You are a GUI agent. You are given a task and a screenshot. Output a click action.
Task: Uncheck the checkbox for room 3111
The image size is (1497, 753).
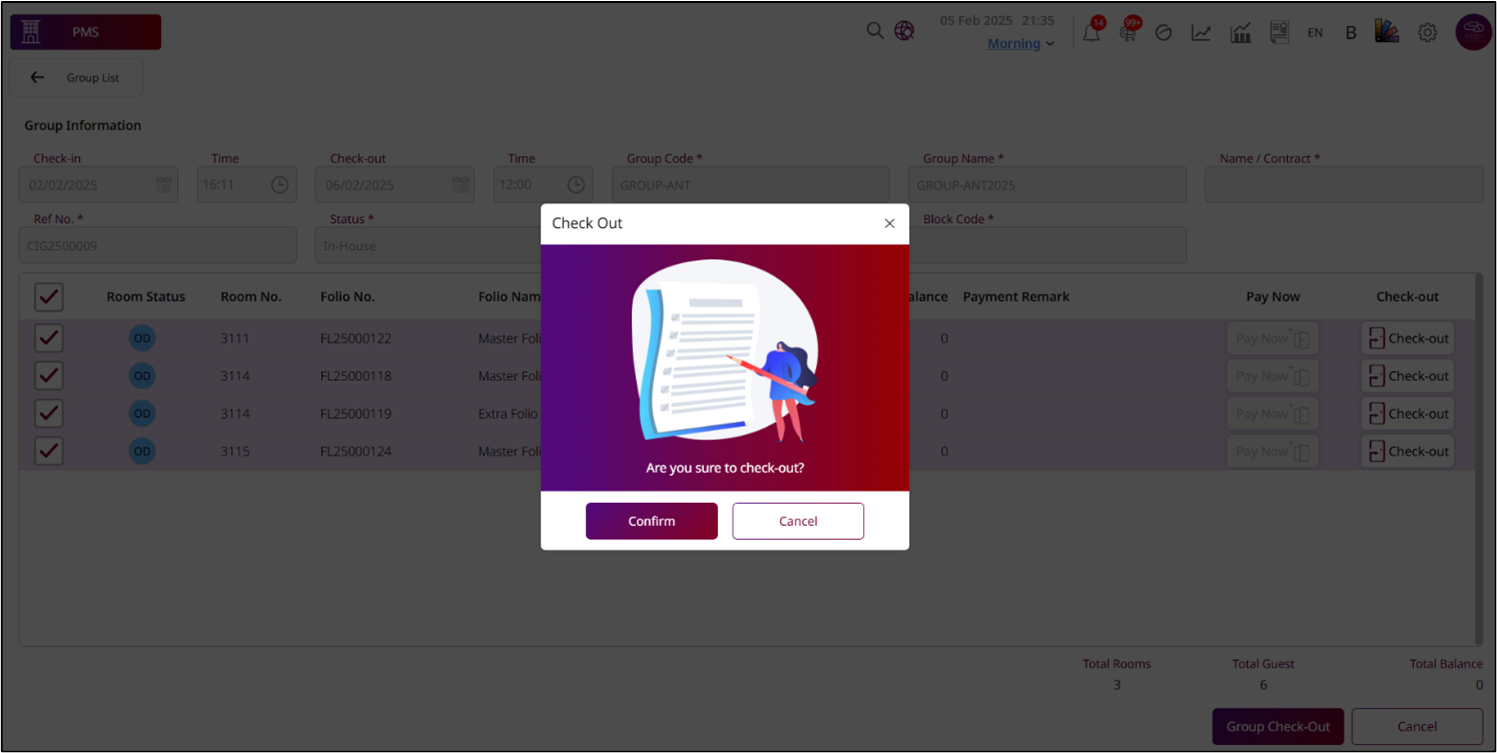(x=49, y=339)
